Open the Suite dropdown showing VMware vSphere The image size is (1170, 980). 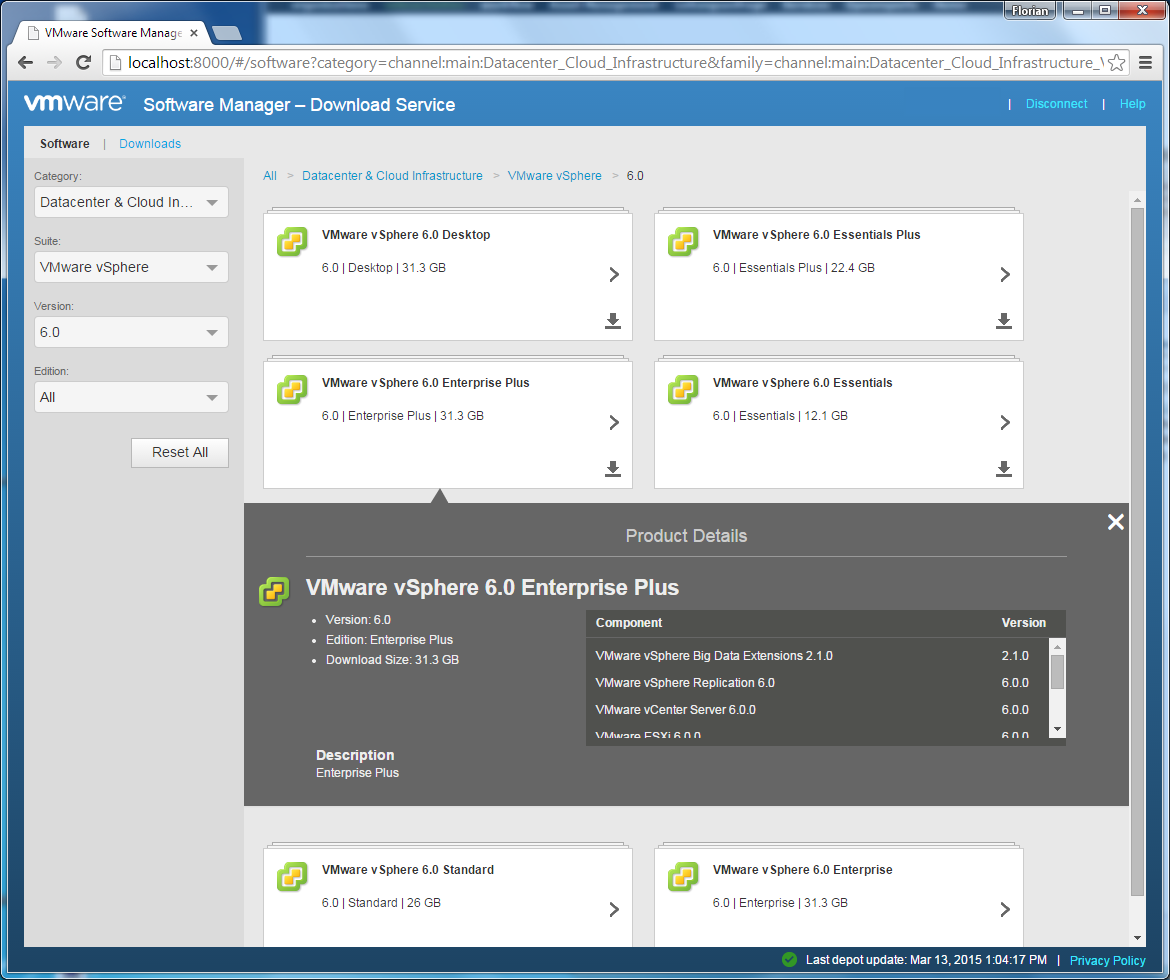coord(131,267)
